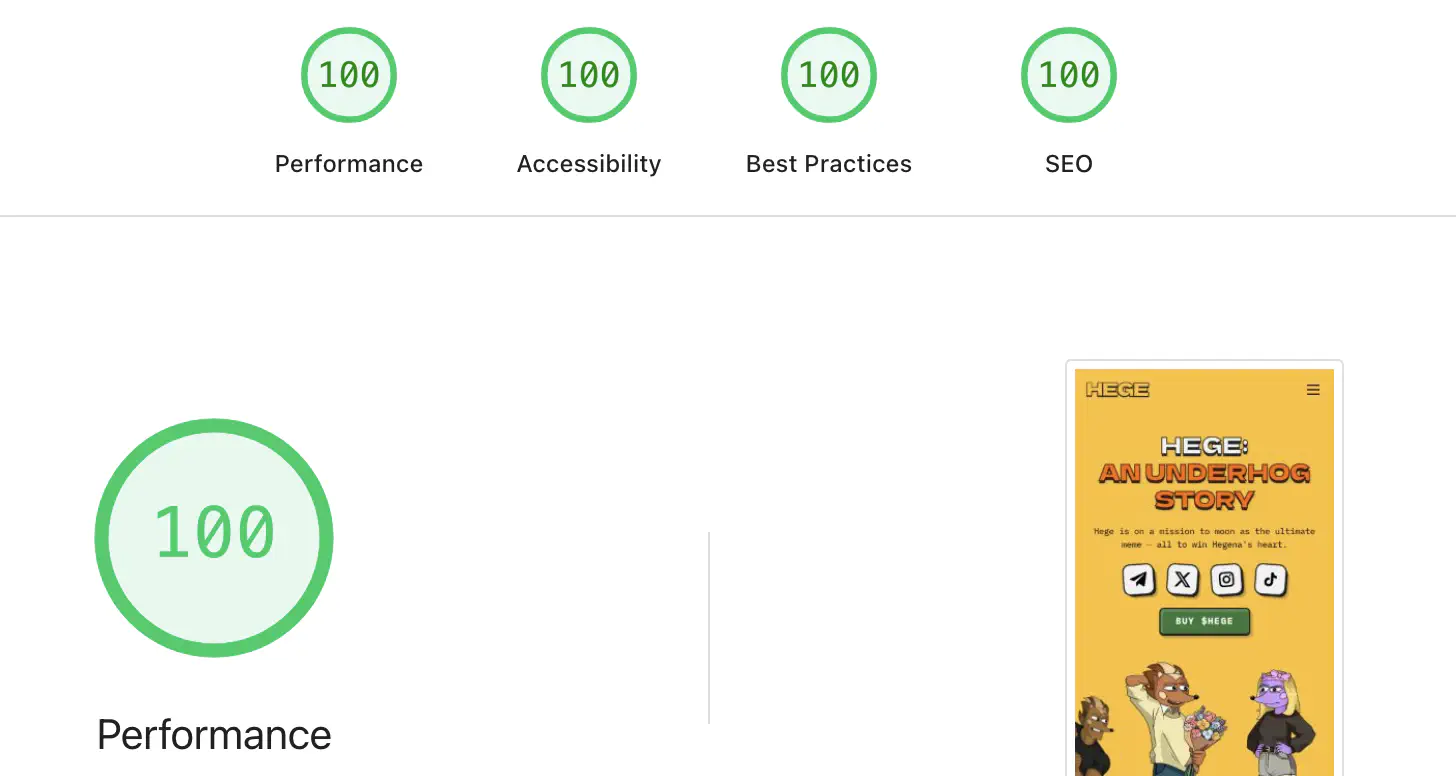
Task: Click the large Performance 100 gauge
Action: pyautogui.click(x=214, y=537)
